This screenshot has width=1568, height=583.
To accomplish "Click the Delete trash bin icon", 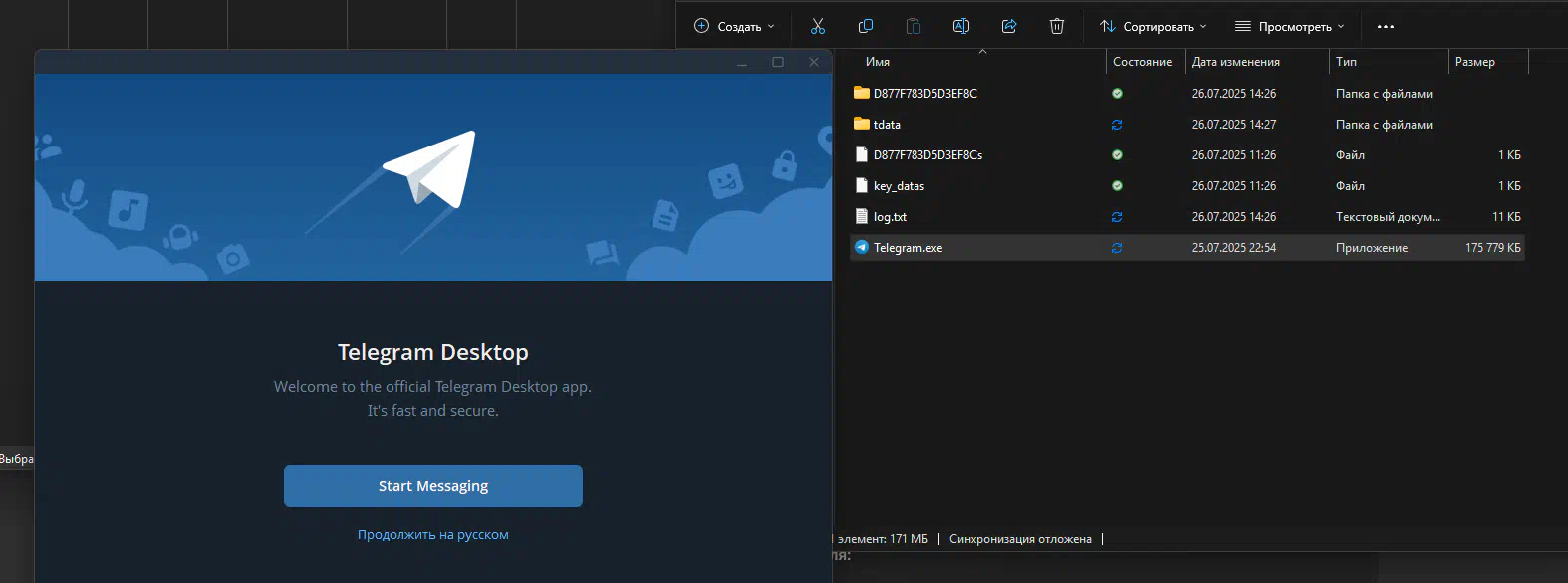I will tap(1057, 27).
